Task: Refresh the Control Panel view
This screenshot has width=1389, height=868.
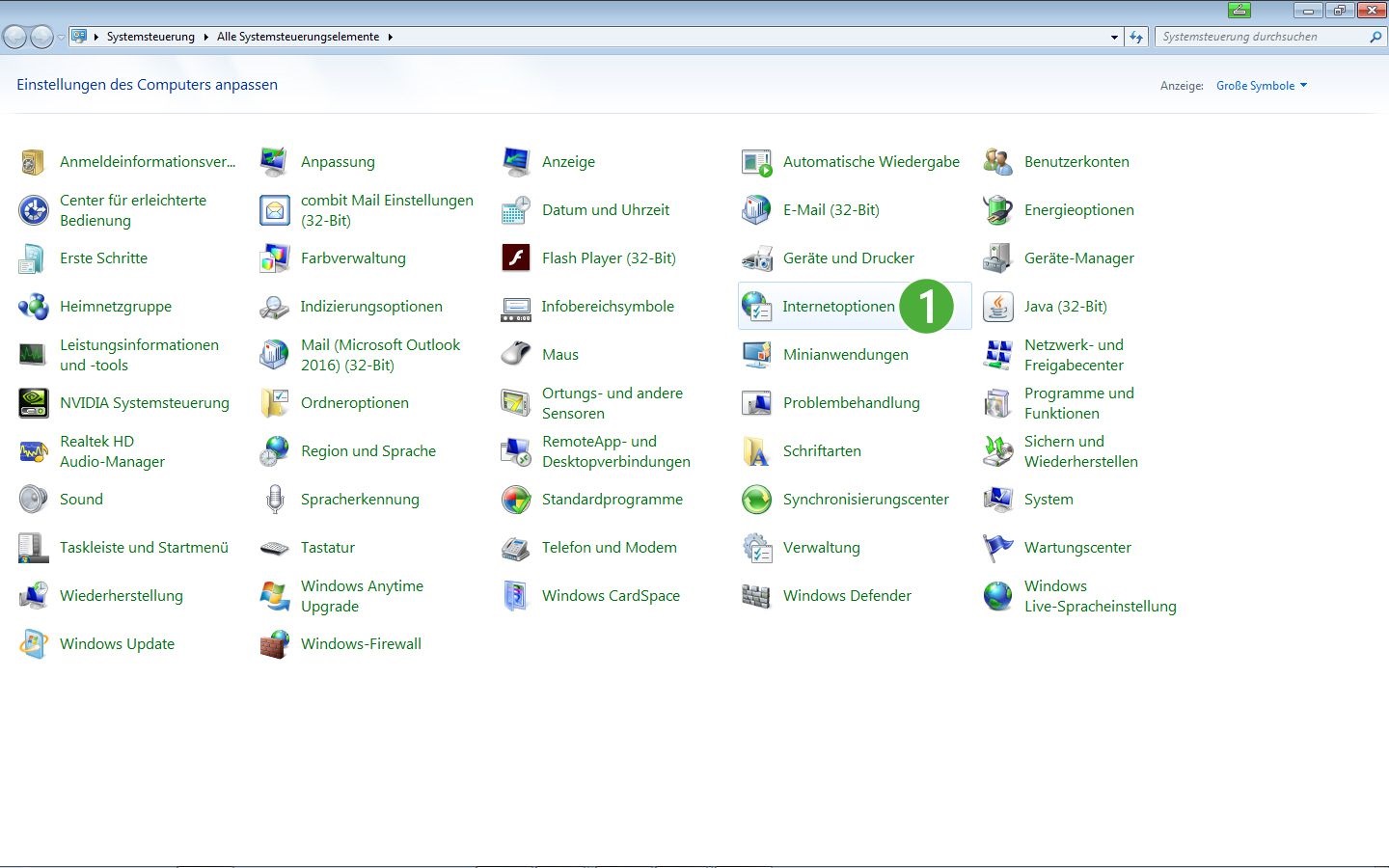Action: [x=1136, y=37]
